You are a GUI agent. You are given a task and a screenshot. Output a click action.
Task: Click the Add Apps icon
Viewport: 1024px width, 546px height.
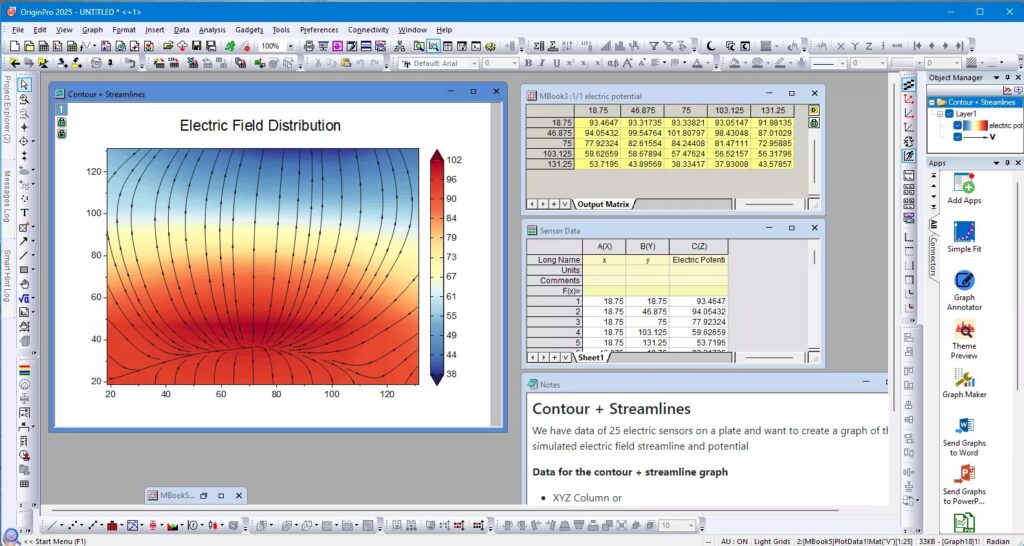click(x=964, y=186)
